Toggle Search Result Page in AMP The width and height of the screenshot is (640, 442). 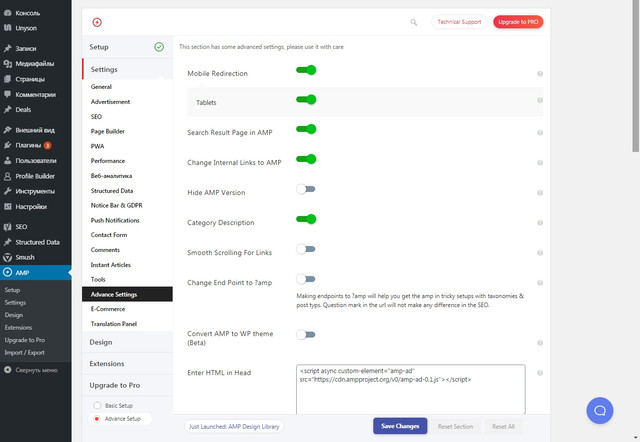tap(306, 129)
